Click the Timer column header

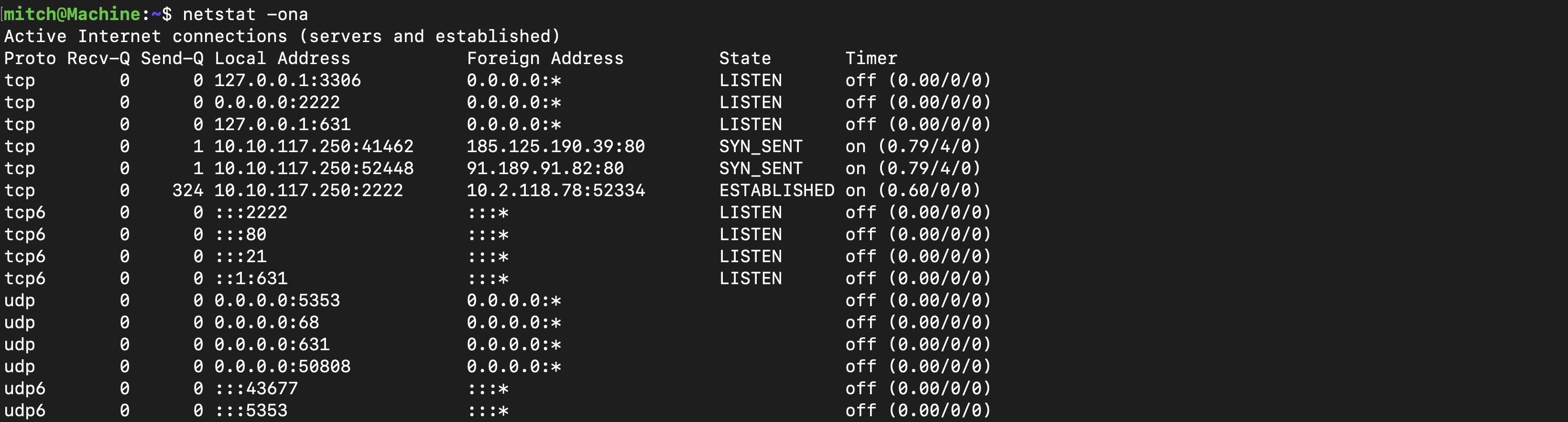click(871, 58)
